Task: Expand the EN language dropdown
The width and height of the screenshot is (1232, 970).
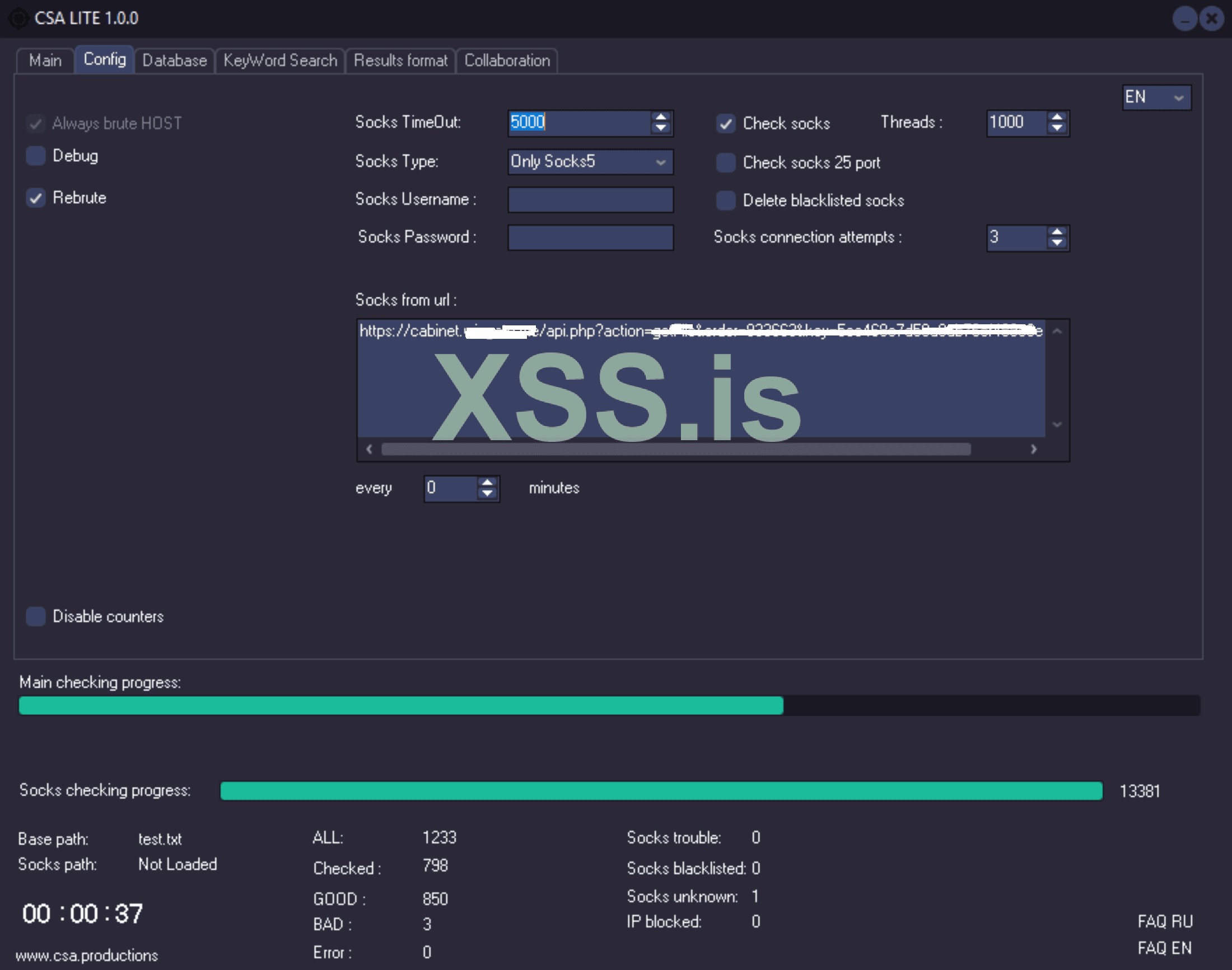Action: point(1156,97)
